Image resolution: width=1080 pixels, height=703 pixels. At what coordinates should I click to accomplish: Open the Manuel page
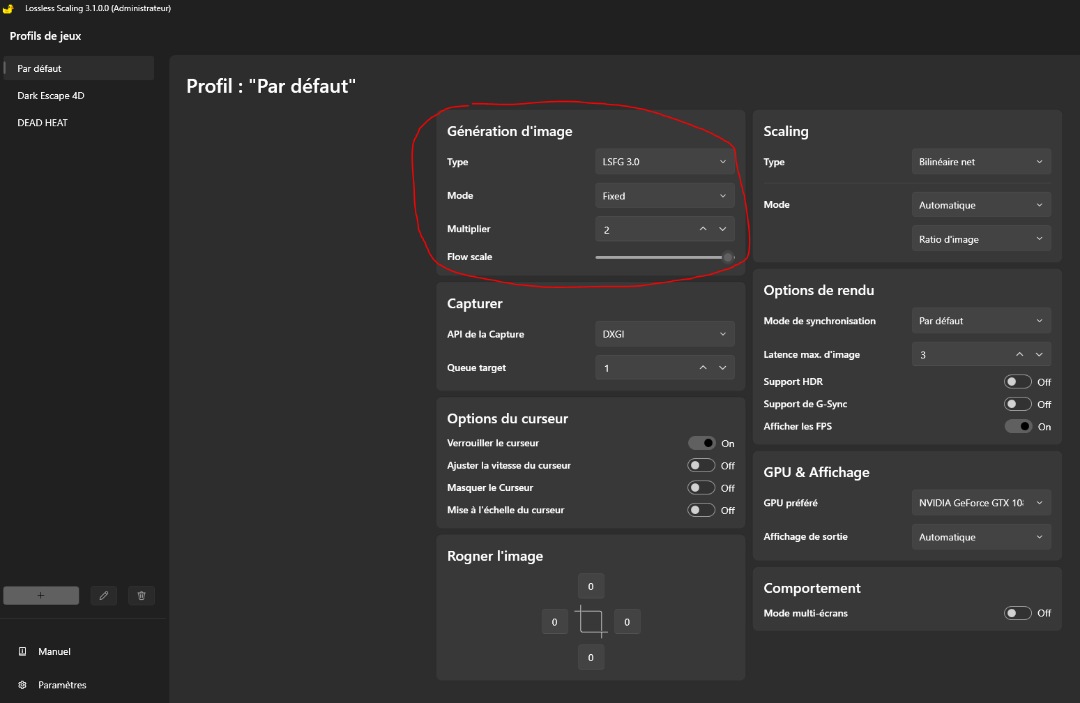[x=54, y=652]
